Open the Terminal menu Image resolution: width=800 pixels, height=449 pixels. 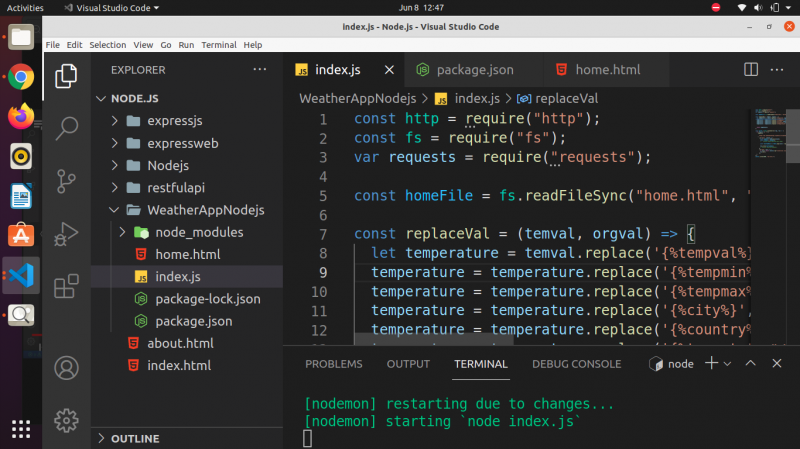[x=219, y=45]
